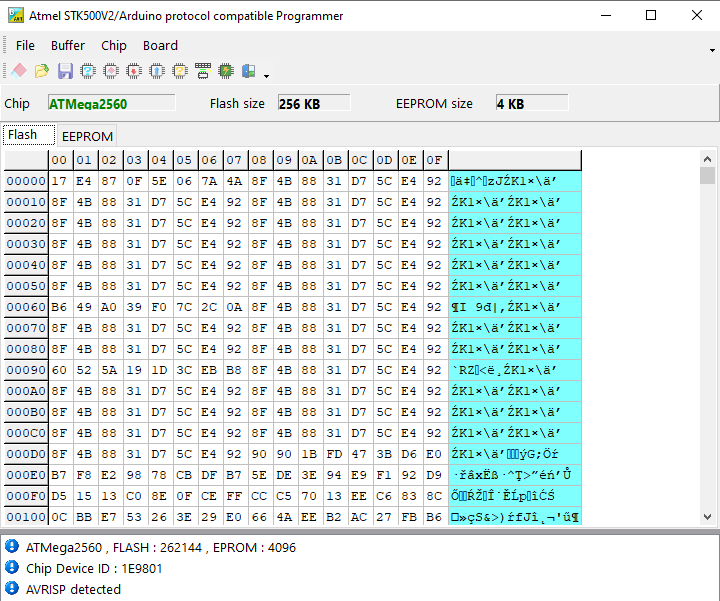720x601 pixels.
Task: Click byte 7A in row 00000
Action: tap(210, 181)
